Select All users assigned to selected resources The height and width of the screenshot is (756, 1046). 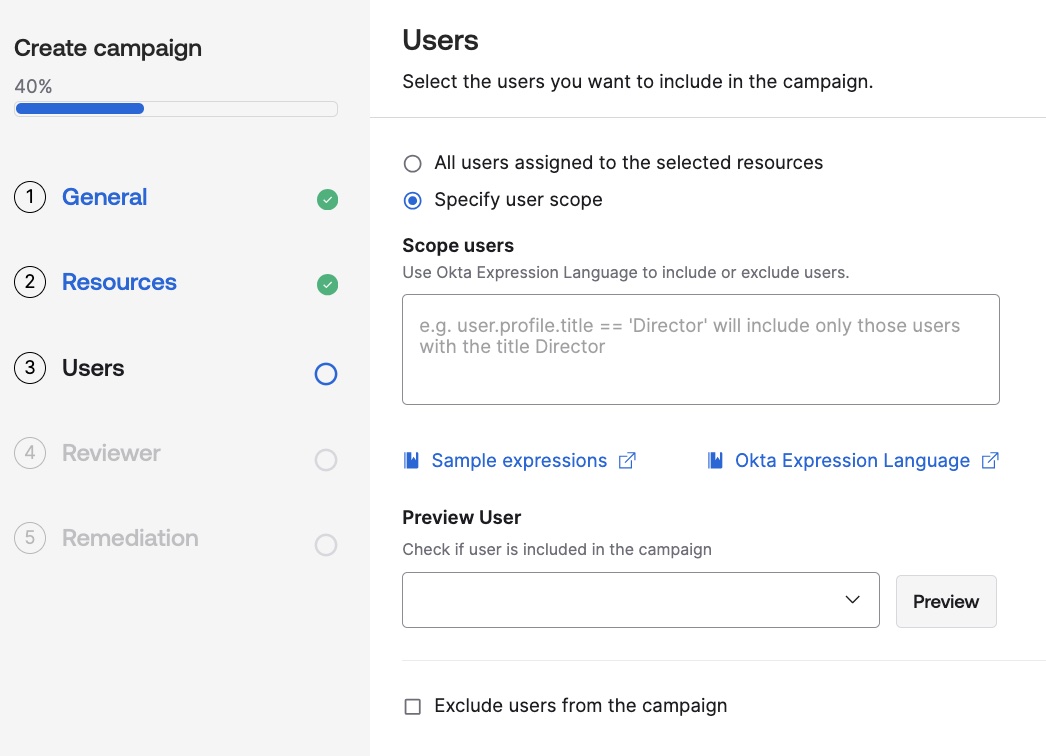(412, 163)
